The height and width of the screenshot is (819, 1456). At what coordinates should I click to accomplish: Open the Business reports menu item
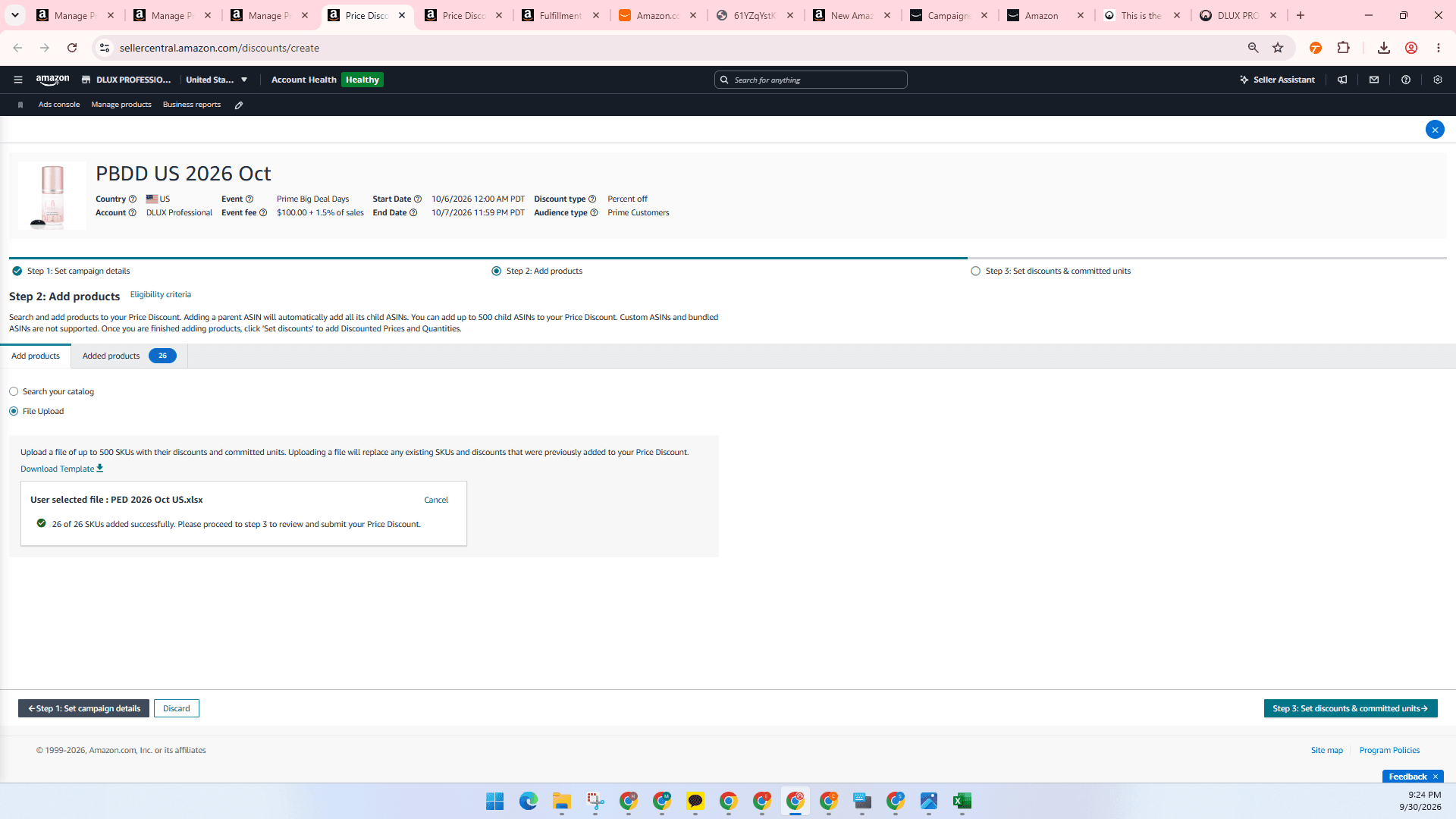tap(192, 105)
